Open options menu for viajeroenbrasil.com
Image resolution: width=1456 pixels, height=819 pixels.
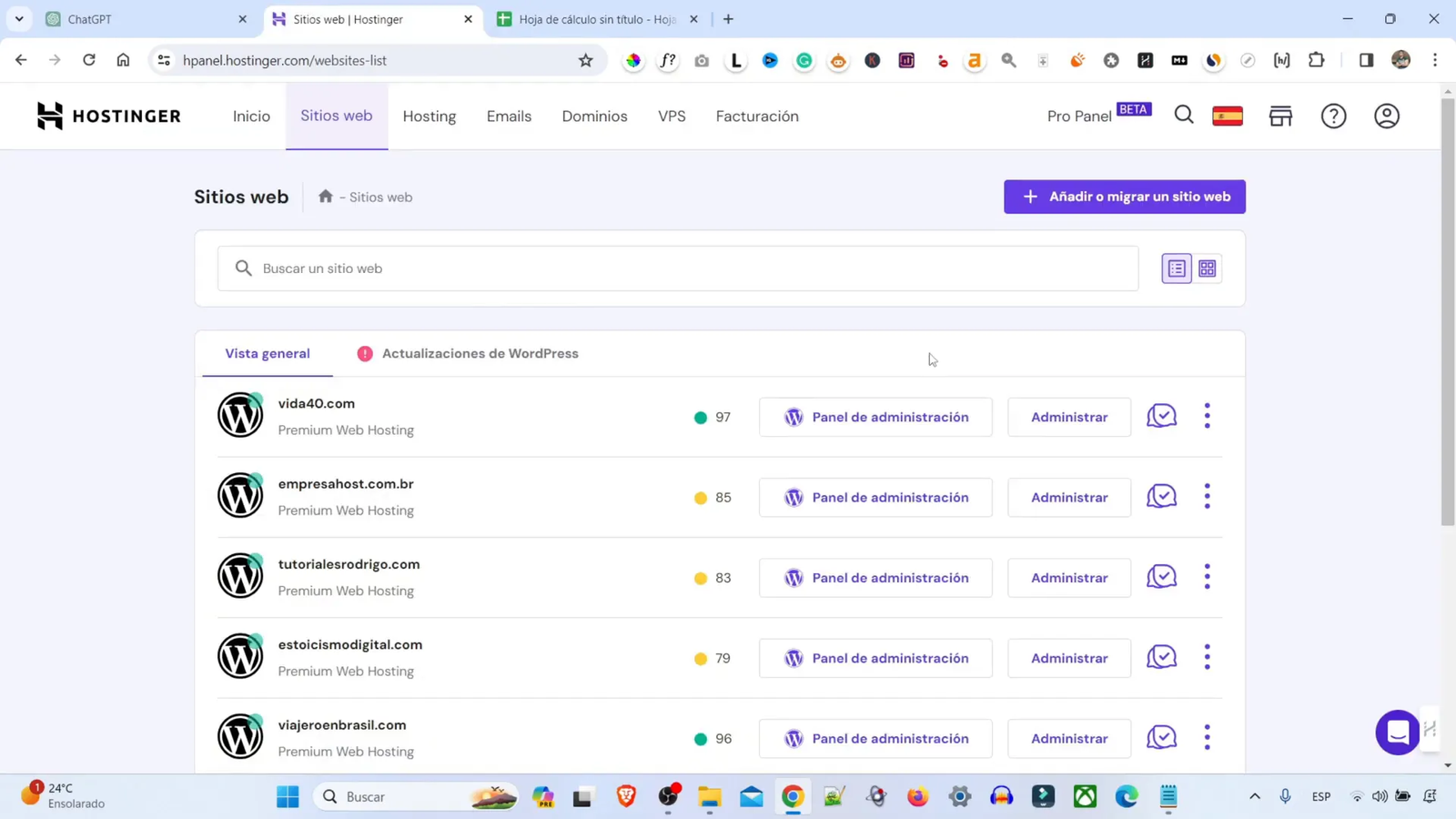1208,738
